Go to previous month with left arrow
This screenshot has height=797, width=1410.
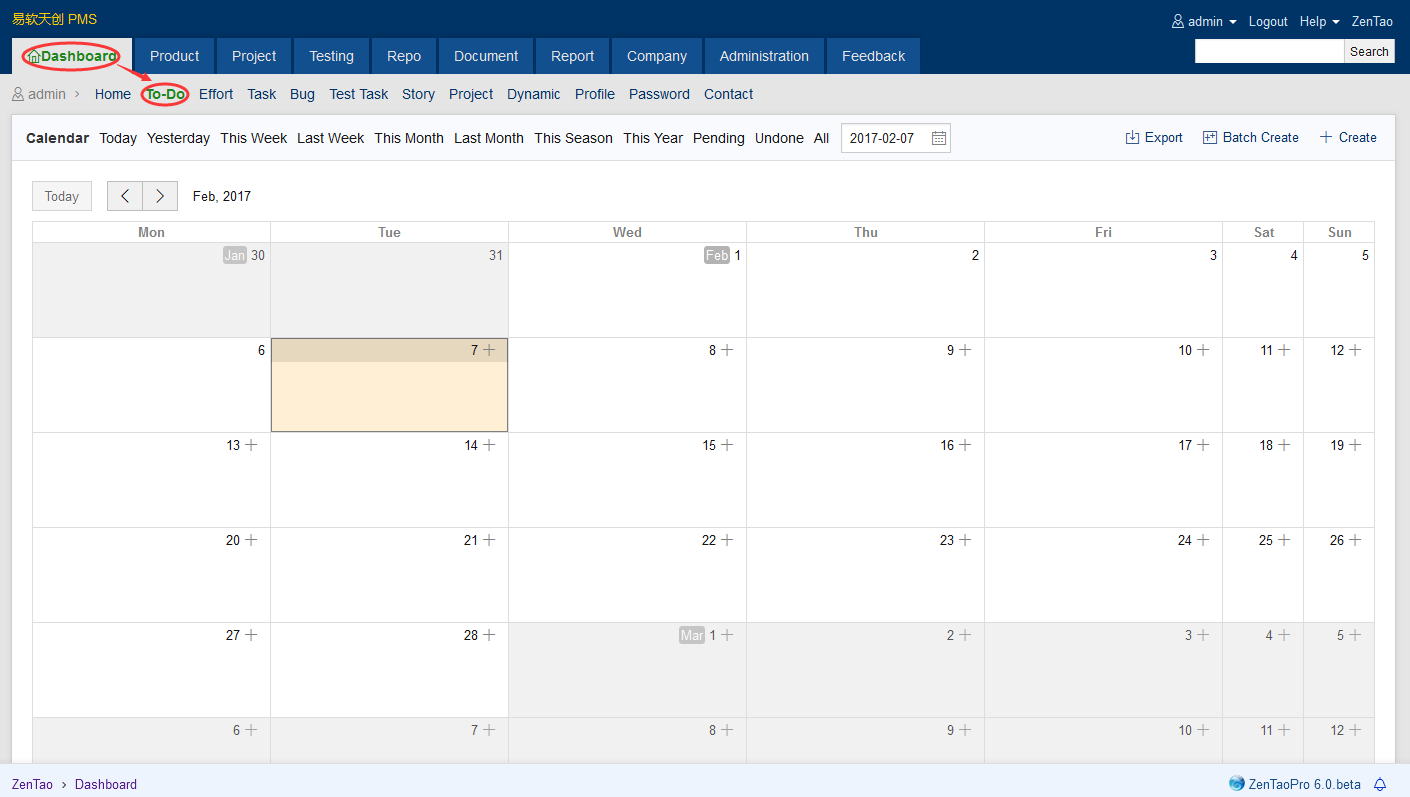(125, 196)
